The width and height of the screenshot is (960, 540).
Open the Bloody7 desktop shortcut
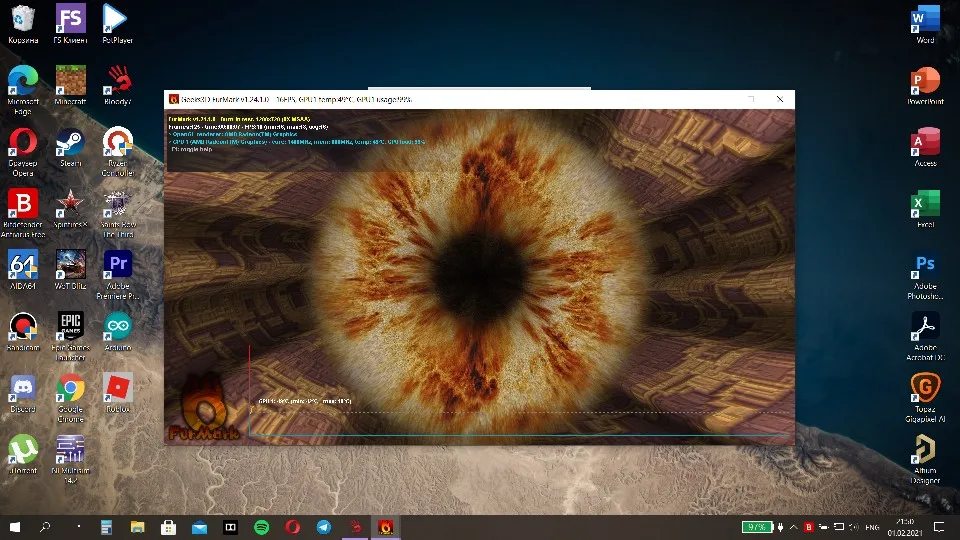pos(118,86)
